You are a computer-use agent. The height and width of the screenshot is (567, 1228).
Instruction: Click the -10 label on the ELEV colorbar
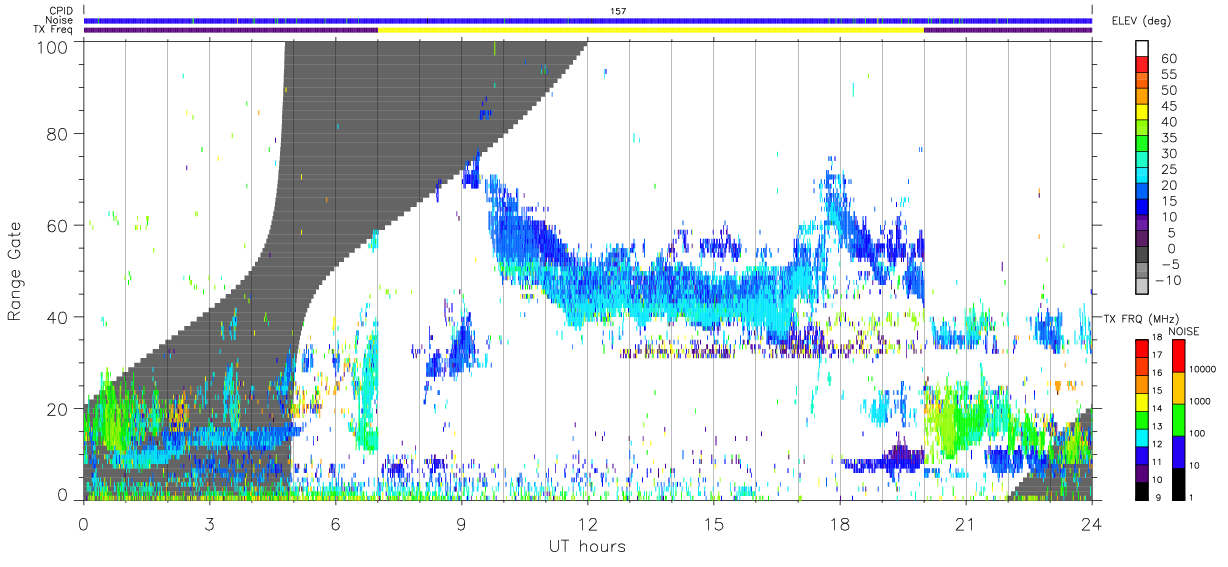tap(1166, 280)
